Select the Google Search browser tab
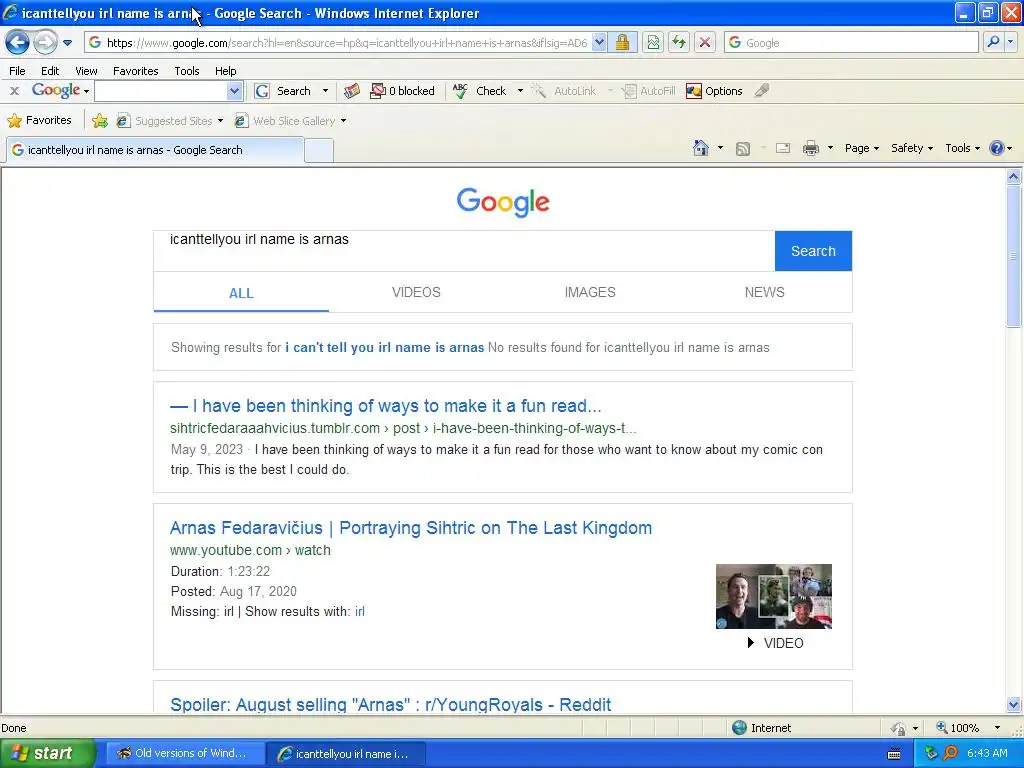Viewport: 1024px width, 768px height. tap(155, 150)
